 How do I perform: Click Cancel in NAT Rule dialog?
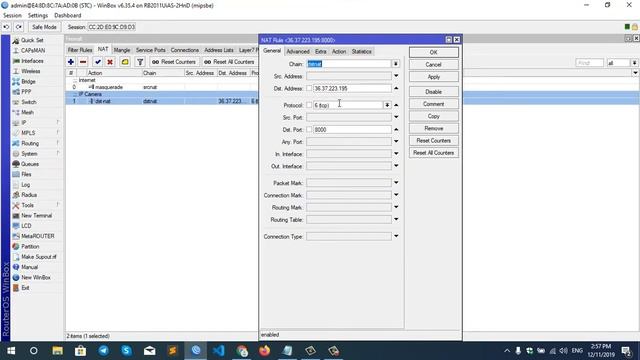coord(433,64)
